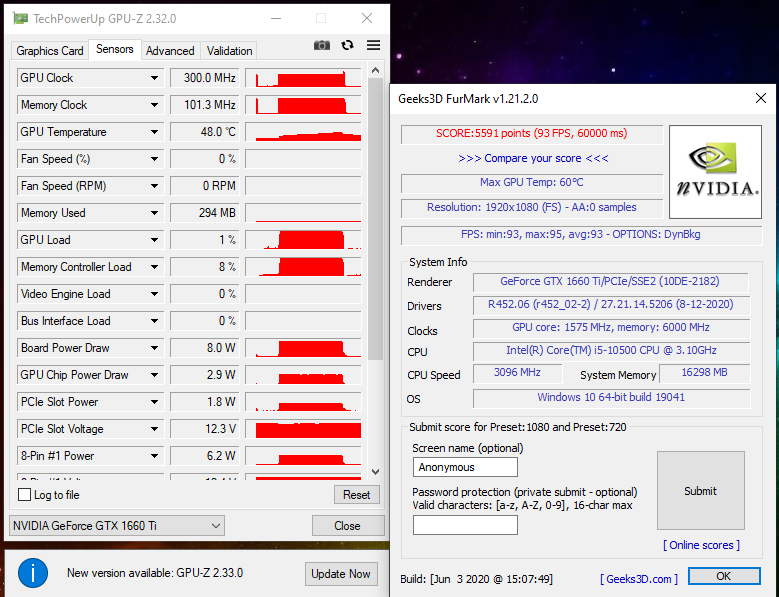Open the Memory Used sensor dropdown

155,213
